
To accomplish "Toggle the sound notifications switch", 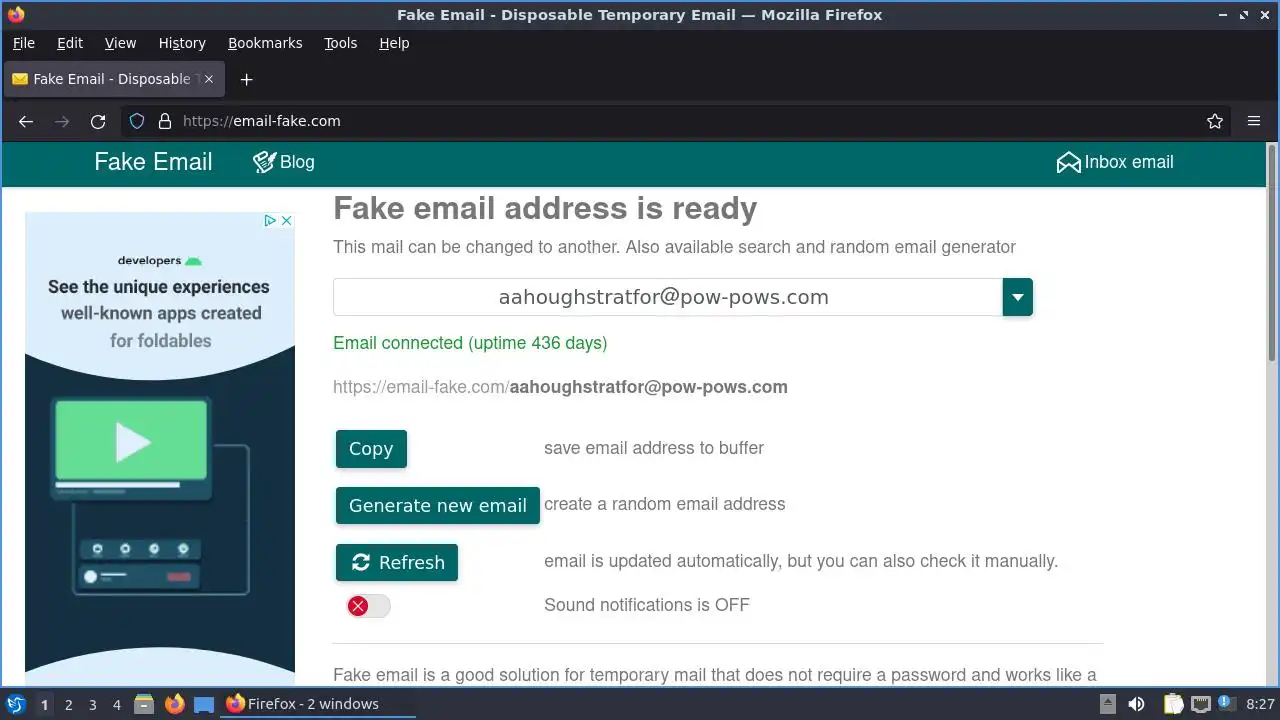I will pos(368,606).
